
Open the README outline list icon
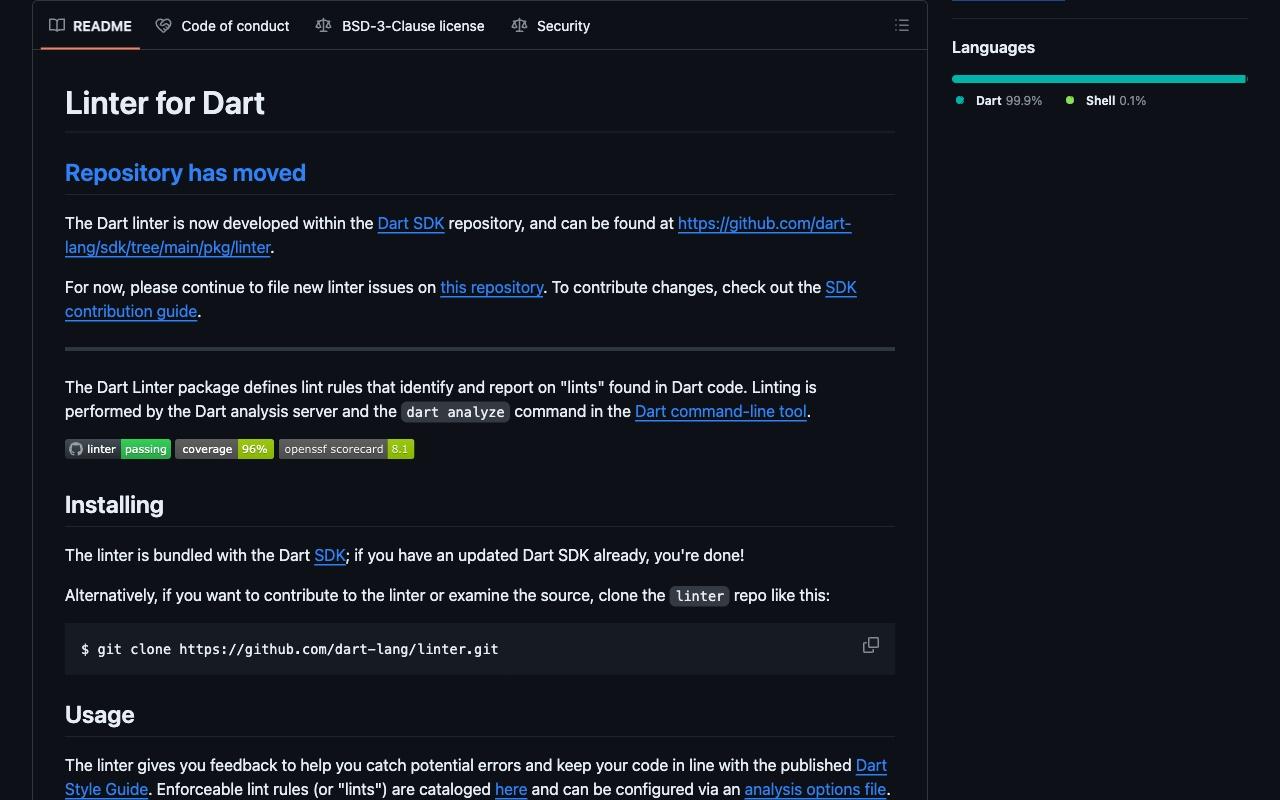(902, 26)
